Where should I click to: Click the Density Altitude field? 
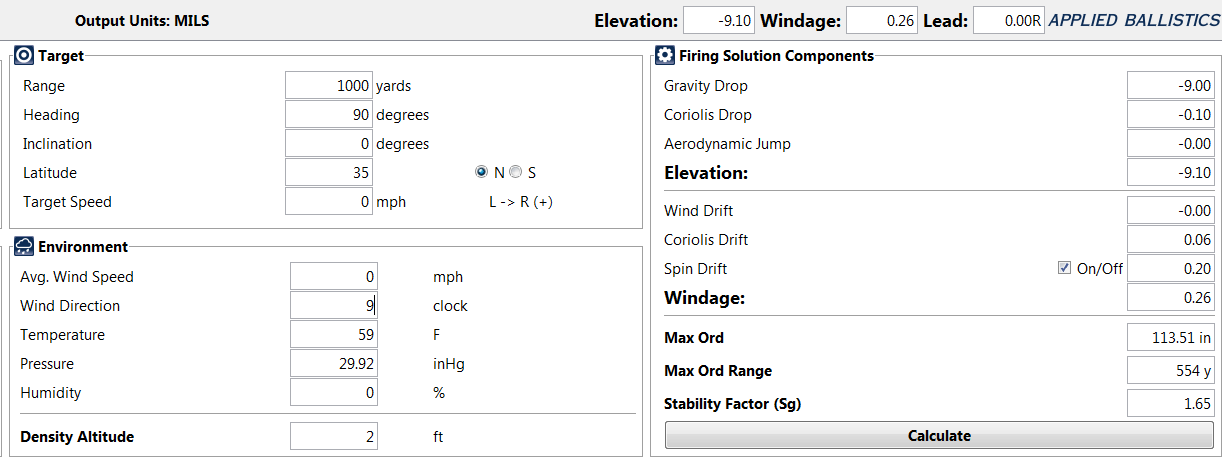click(334, 437)
